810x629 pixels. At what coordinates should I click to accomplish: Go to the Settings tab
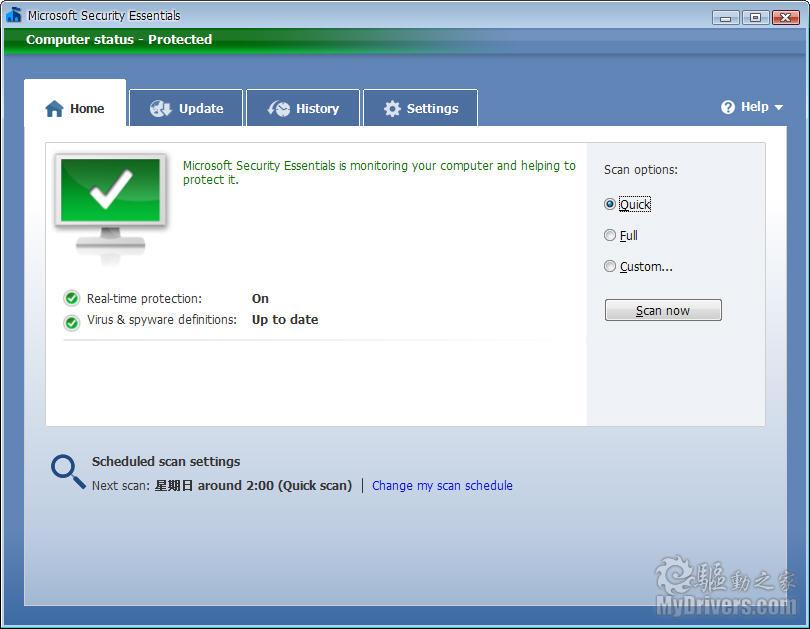[x=420, y=108]
